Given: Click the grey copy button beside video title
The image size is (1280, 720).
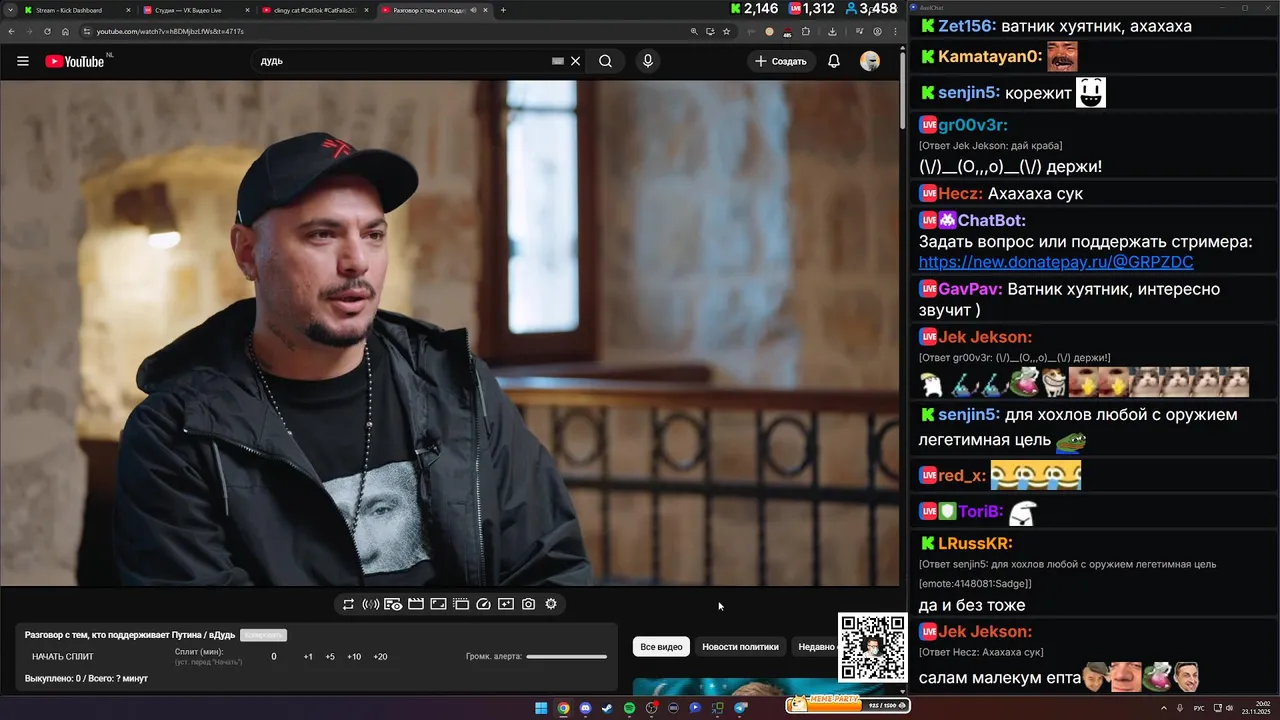Looking at the screenshot, I should [263, 635].
